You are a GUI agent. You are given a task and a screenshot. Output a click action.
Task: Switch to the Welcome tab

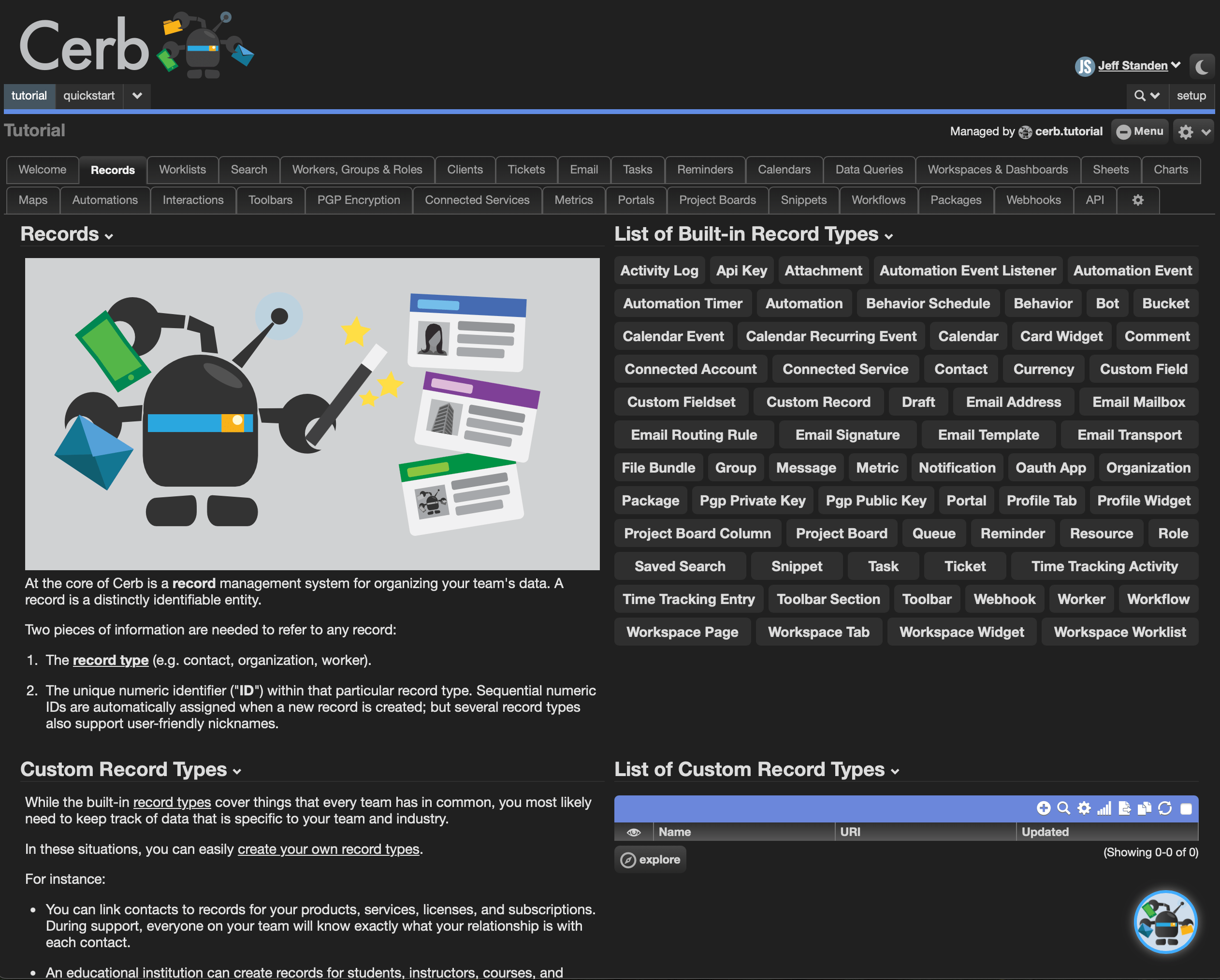tap(43, 170)
